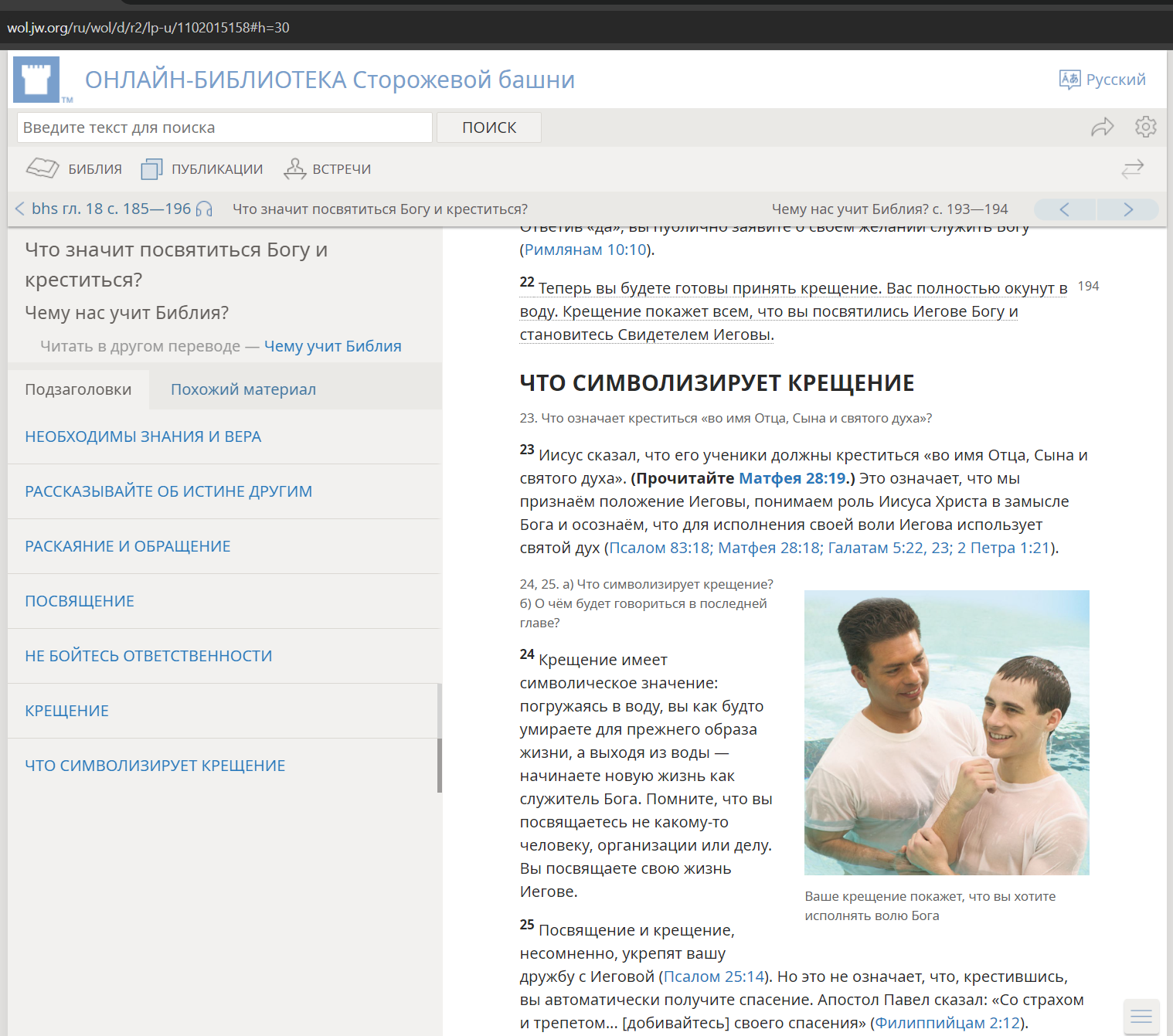Screen dimensions: 1173x1036
Task: Click the photo caption 'Ваше крещение покажет'
Action: [930, 906]
